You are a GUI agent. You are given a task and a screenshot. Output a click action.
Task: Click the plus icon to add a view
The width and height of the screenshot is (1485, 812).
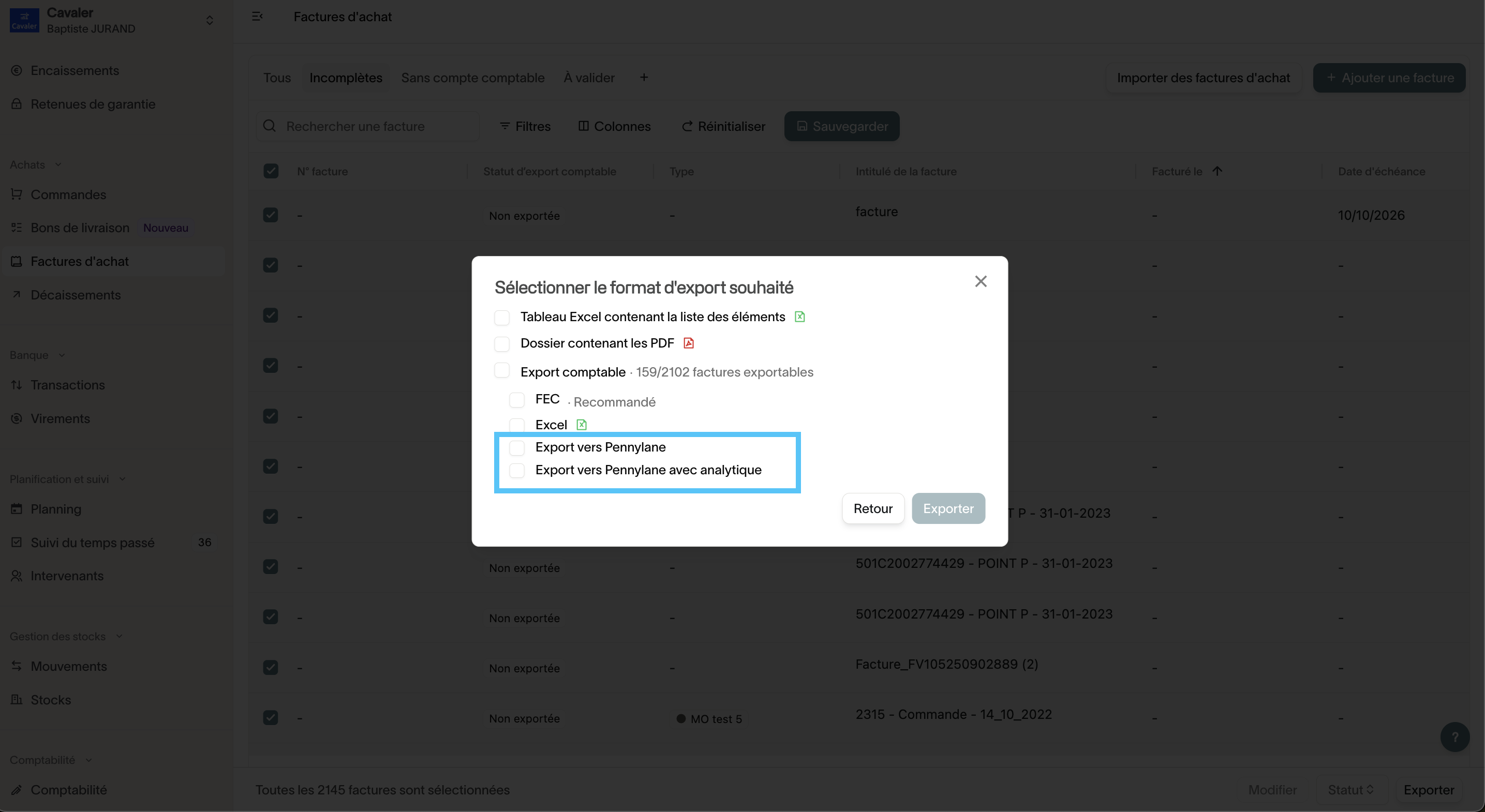(x=644, y=78)
